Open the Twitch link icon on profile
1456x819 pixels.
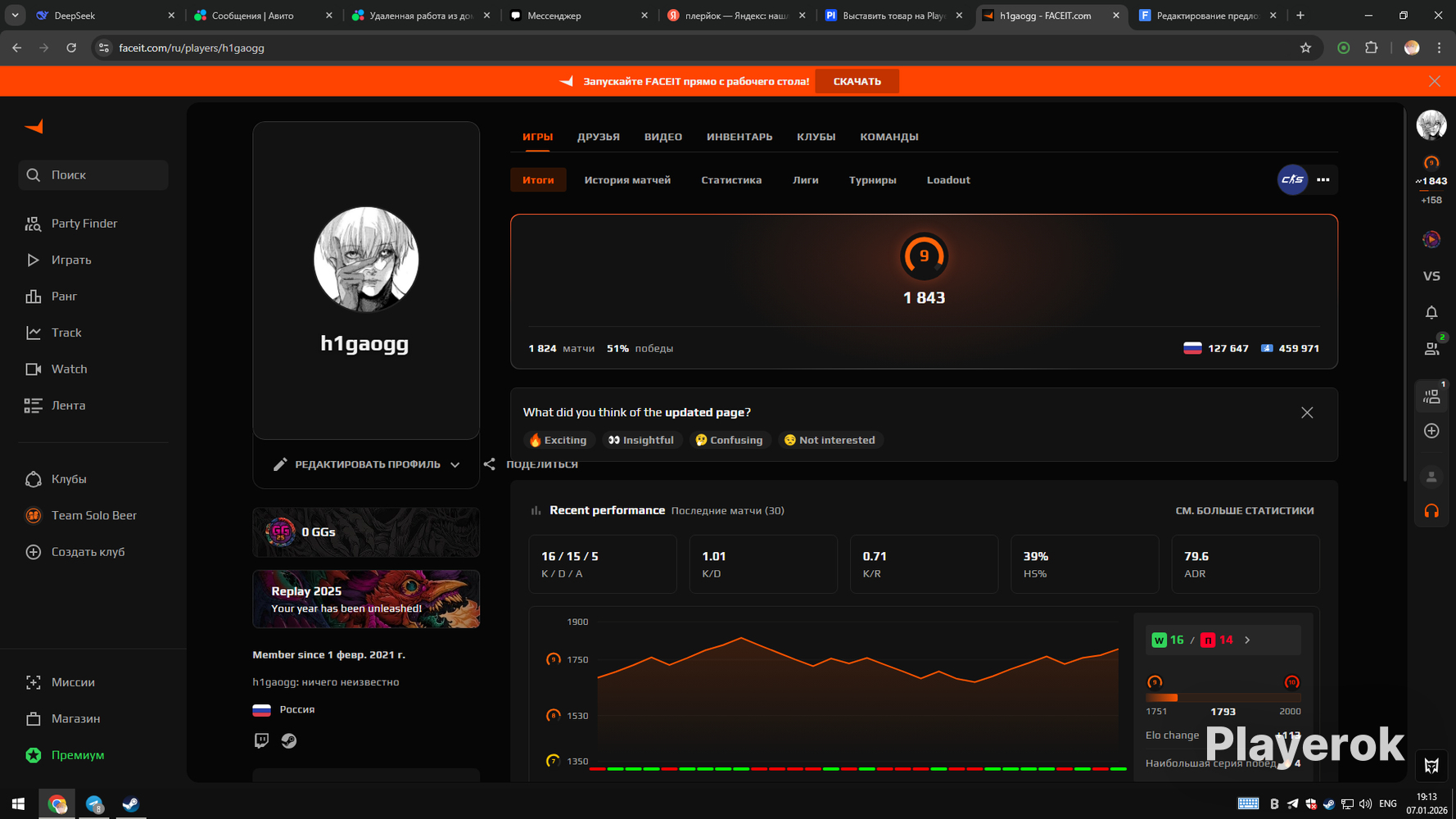(261, 741)
